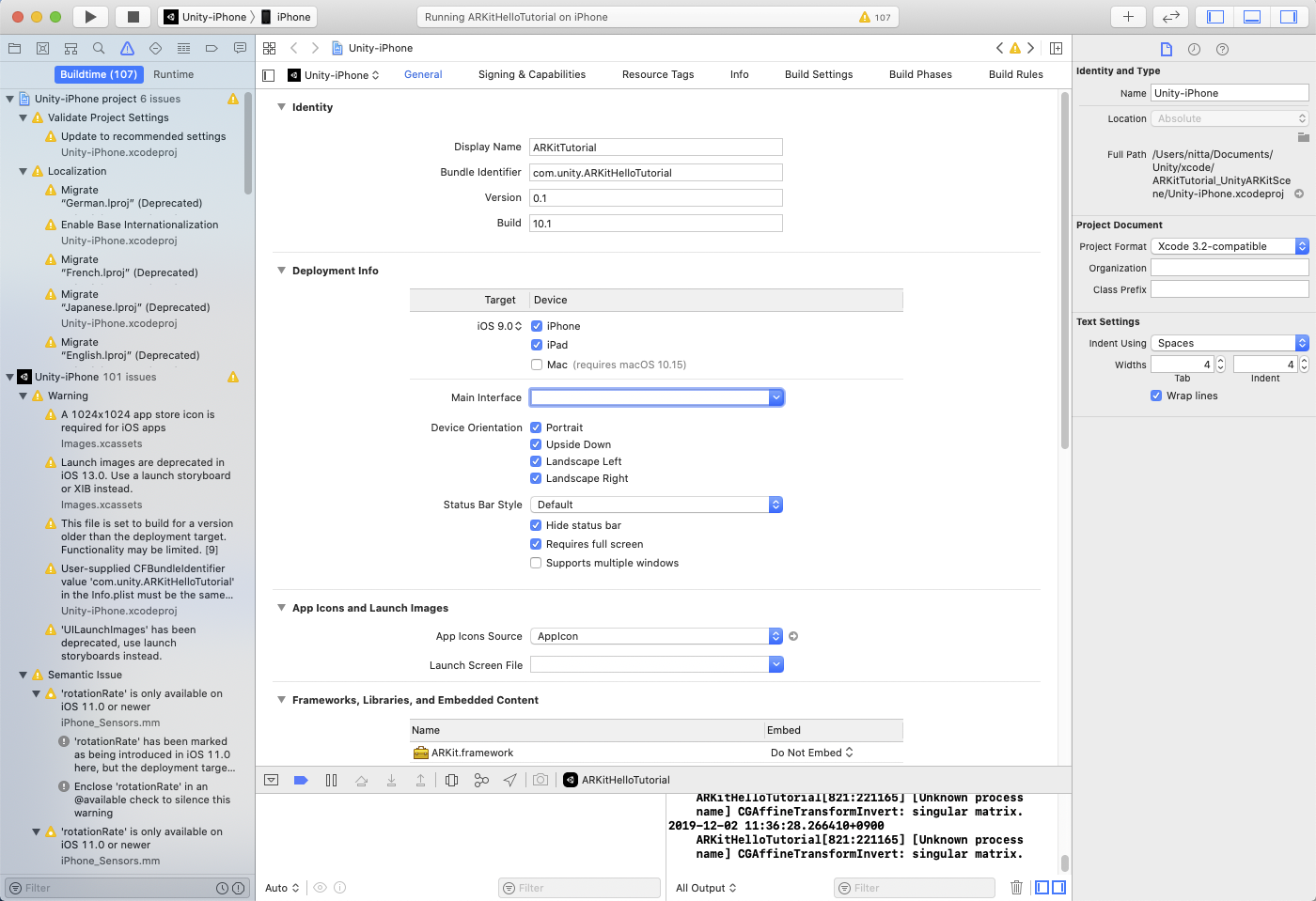Click the Library plus button
This screenshot has height=901, width=1316.
[x=1128, y=17]
